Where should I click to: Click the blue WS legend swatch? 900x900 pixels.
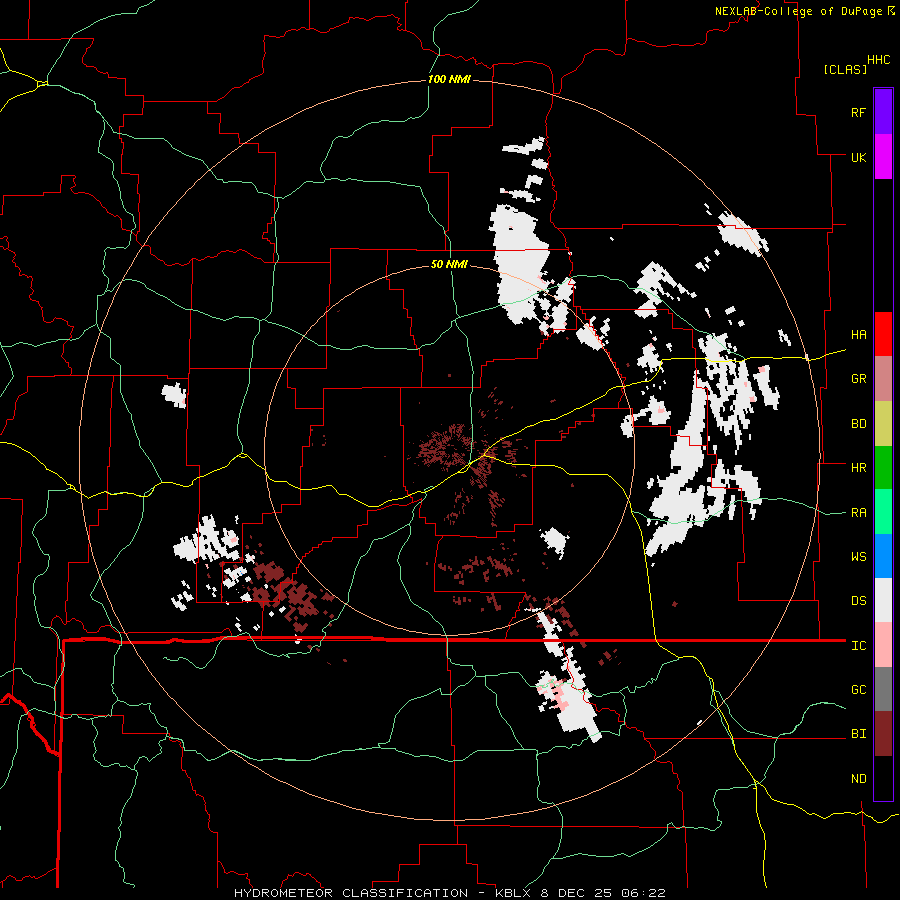click(x=883, y=556)
